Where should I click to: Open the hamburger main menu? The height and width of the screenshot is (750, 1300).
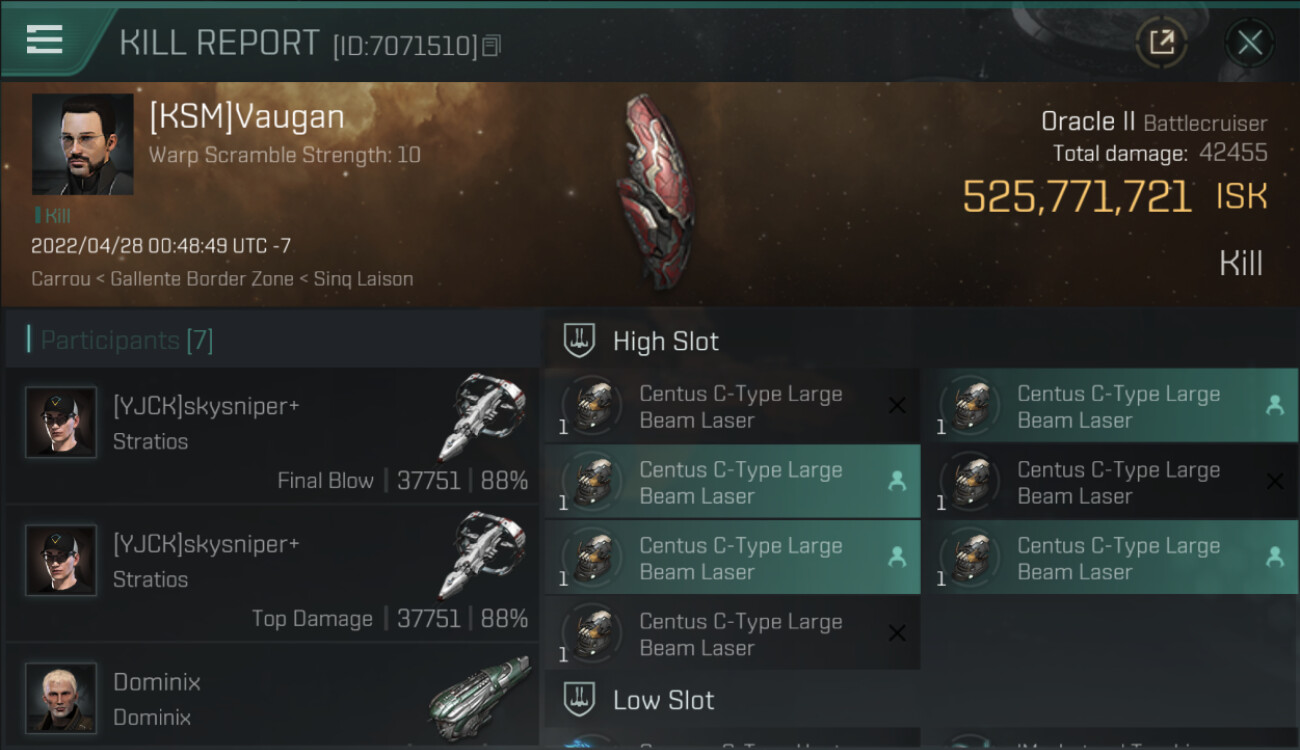click(45, 40)
